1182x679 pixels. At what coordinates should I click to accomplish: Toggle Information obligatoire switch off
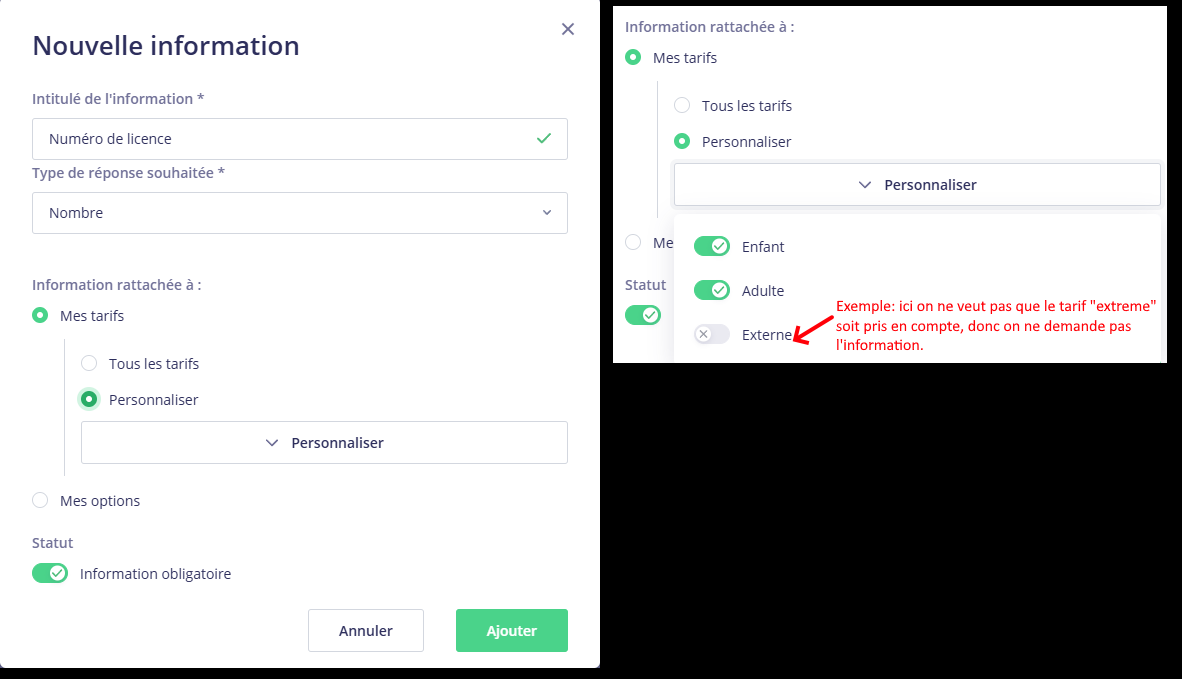50,574
